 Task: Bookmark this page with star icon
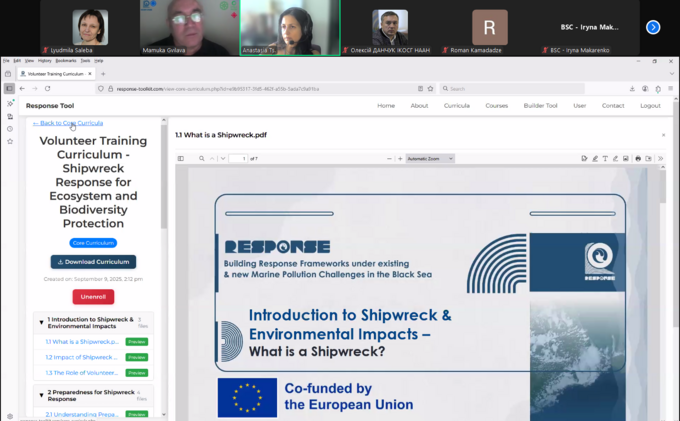430,88
